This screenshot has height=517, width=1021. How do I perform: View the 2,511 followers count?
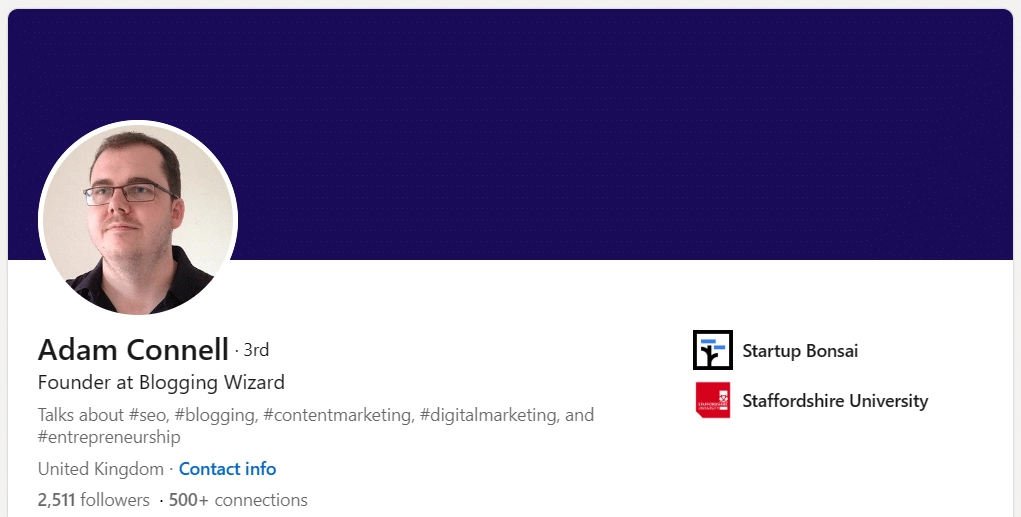pos(93,500)
